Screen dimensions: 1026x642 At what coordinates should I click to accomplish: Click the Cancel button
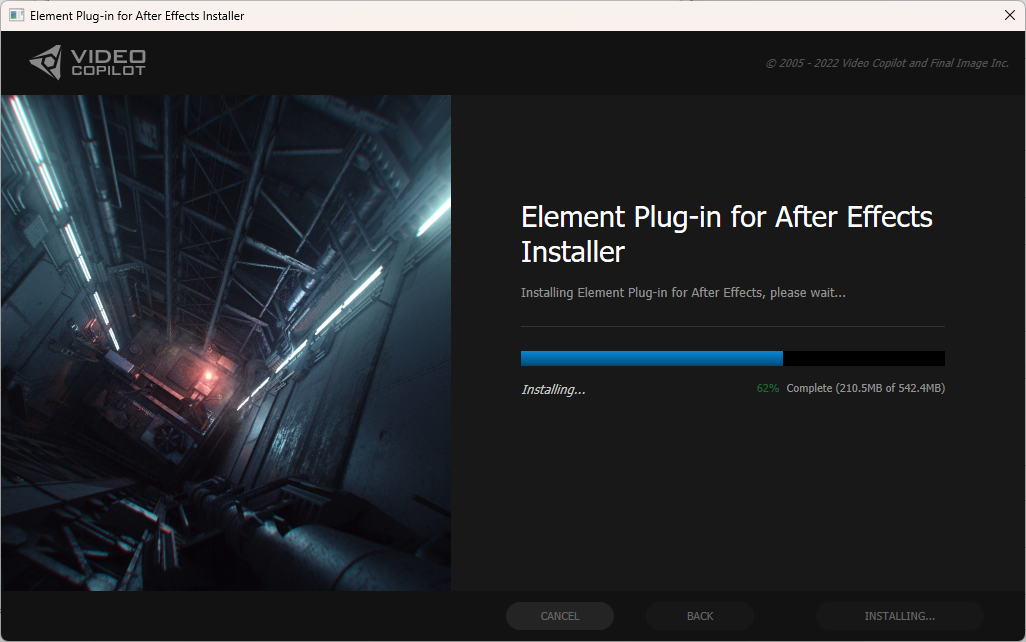point(559,616)
